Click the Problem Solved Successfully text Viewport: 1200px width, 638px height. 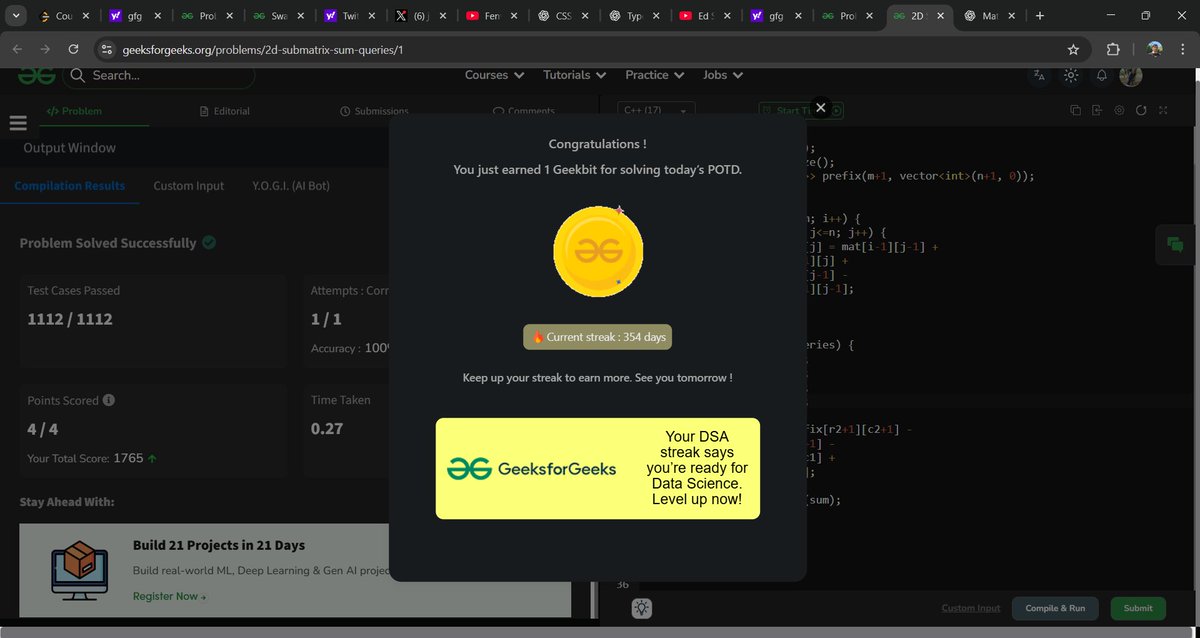click(108, 243)
